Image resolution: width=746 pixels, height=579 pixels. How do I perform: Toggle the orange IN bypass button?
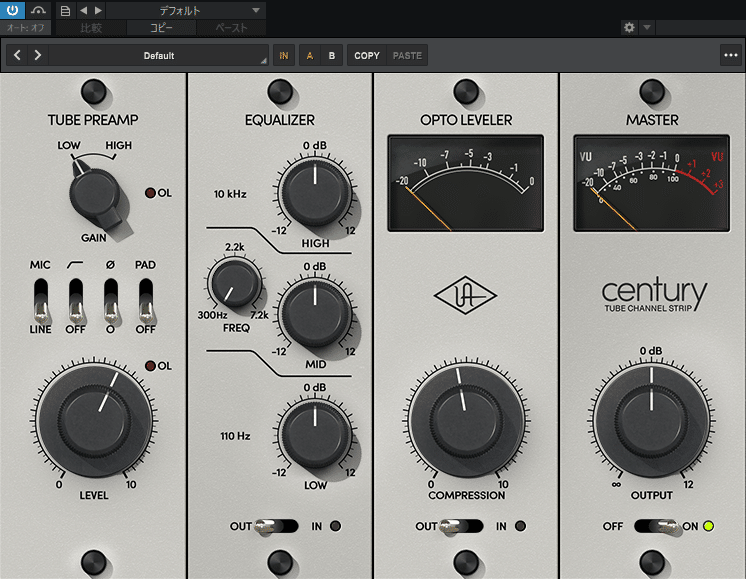(x=284, y=56)
